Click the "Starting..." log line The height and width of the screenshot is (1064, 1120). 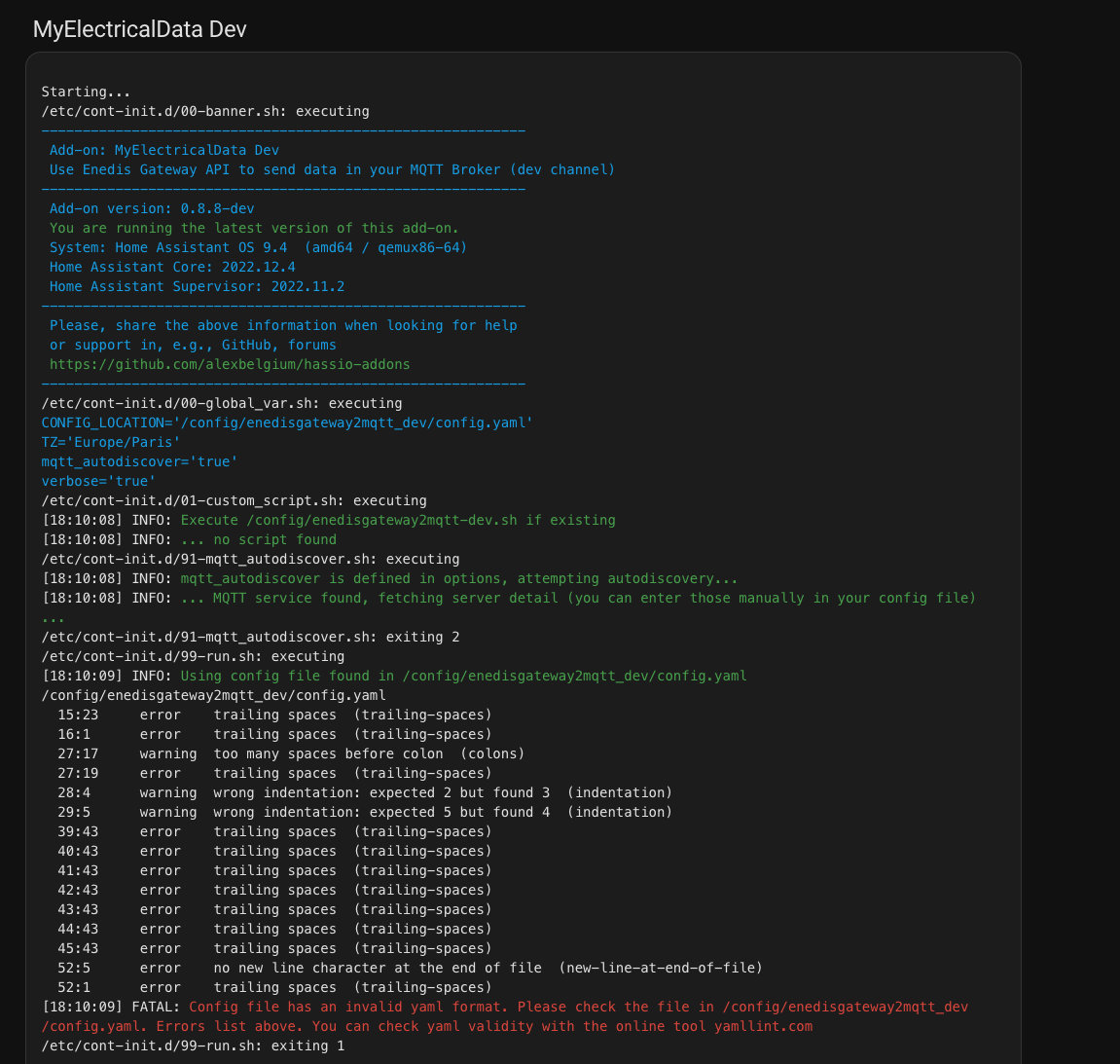pos(86,92)
